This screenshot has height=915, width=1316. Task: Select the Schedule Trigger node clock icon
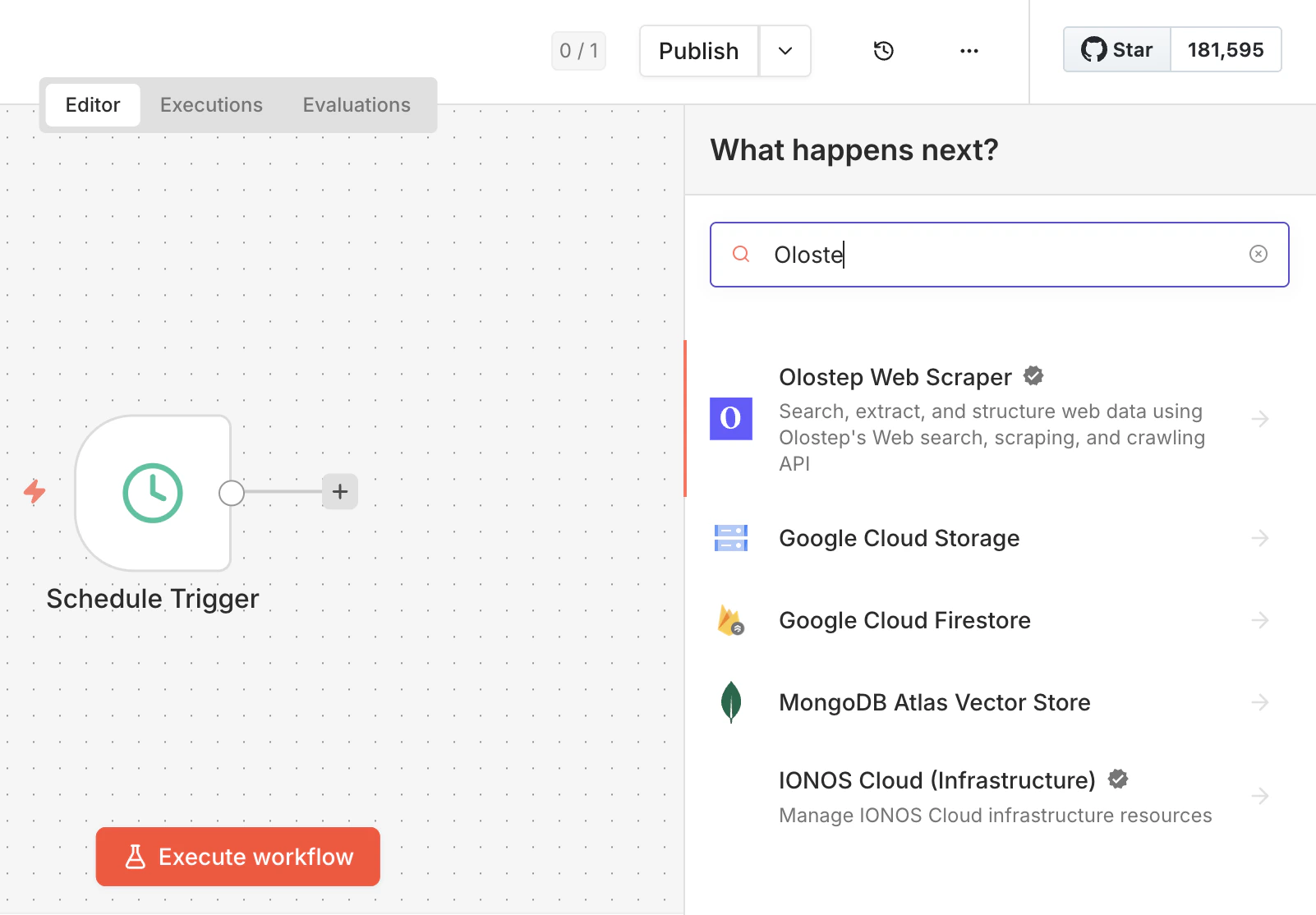coord(153,493)
